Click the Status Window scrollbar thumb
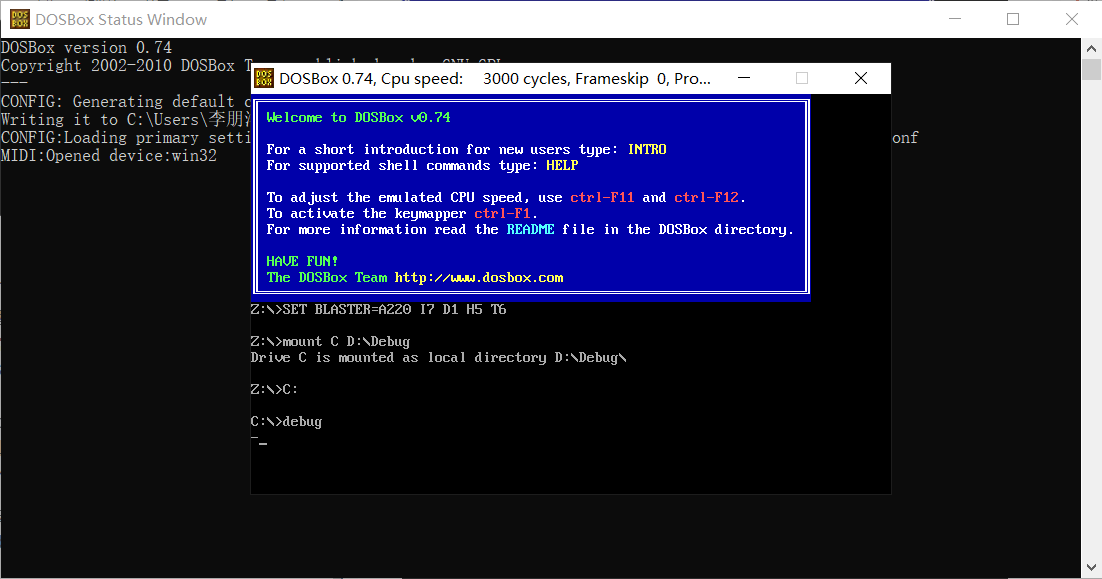 point(1091,70)
